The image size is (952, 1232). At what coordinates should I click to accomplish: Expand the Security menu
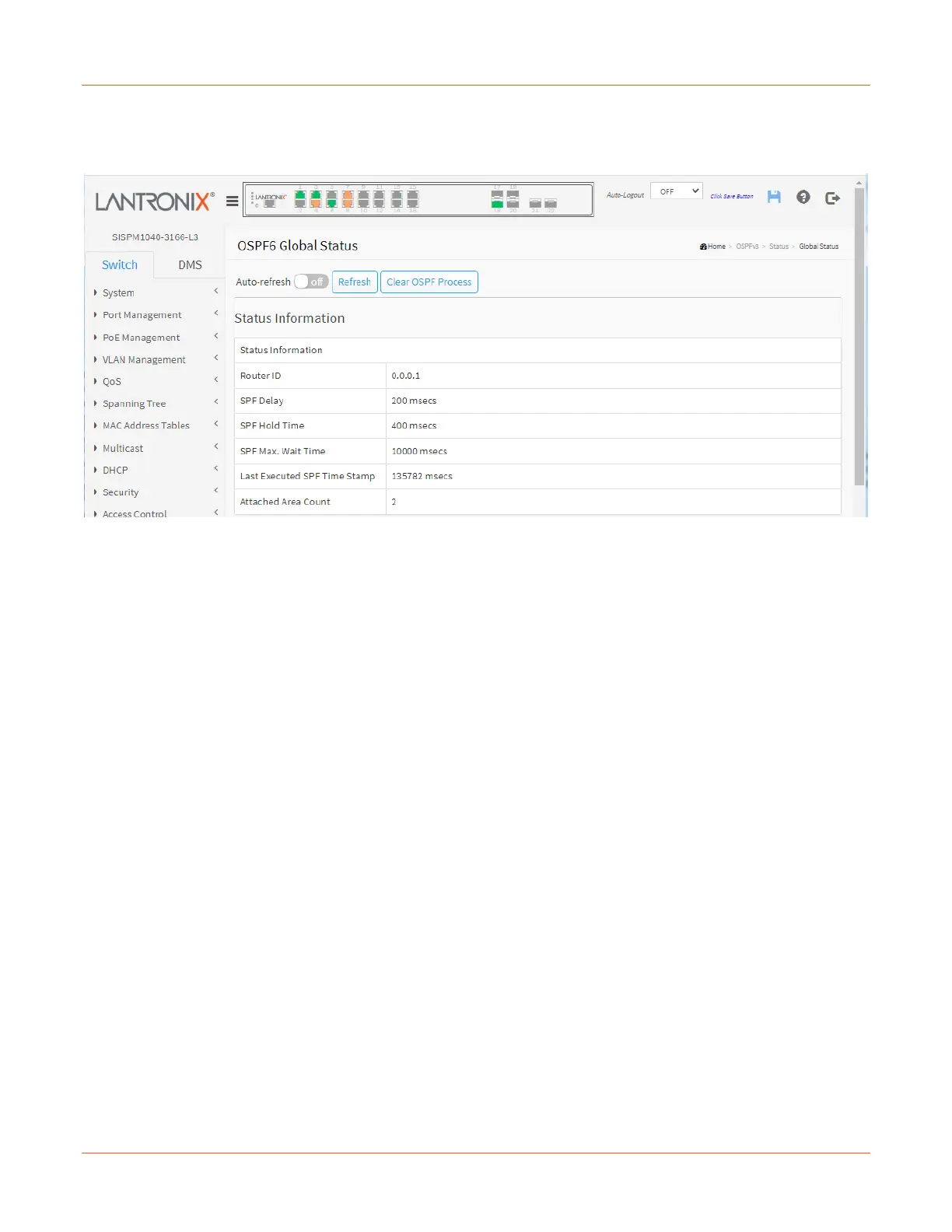pos(156,492)
